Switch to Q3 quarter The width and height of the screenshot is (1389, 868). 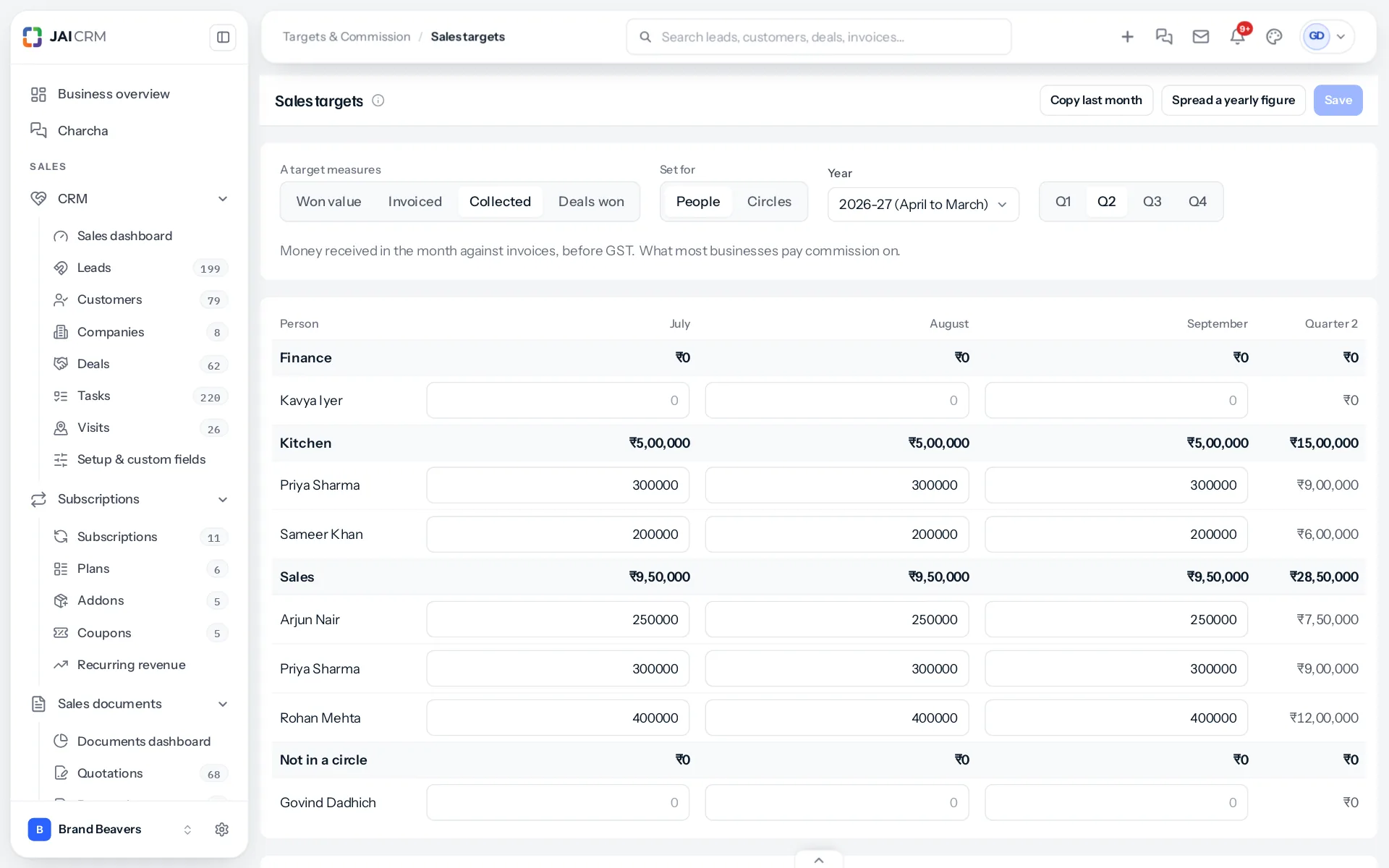(x=1152, y=202)
